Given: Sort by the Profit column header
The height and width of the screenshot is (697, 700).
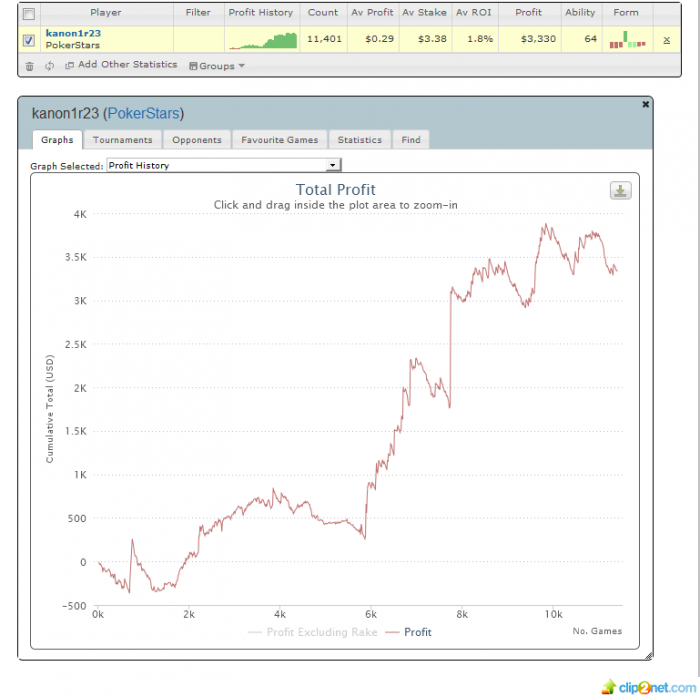Looking at the screenshot, I should click(x=529, y=13).
